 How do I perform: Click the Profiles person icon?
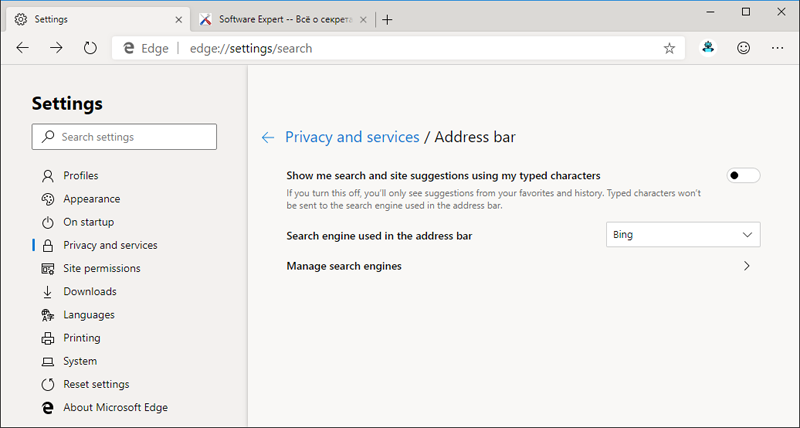click(x=47, y=176)
